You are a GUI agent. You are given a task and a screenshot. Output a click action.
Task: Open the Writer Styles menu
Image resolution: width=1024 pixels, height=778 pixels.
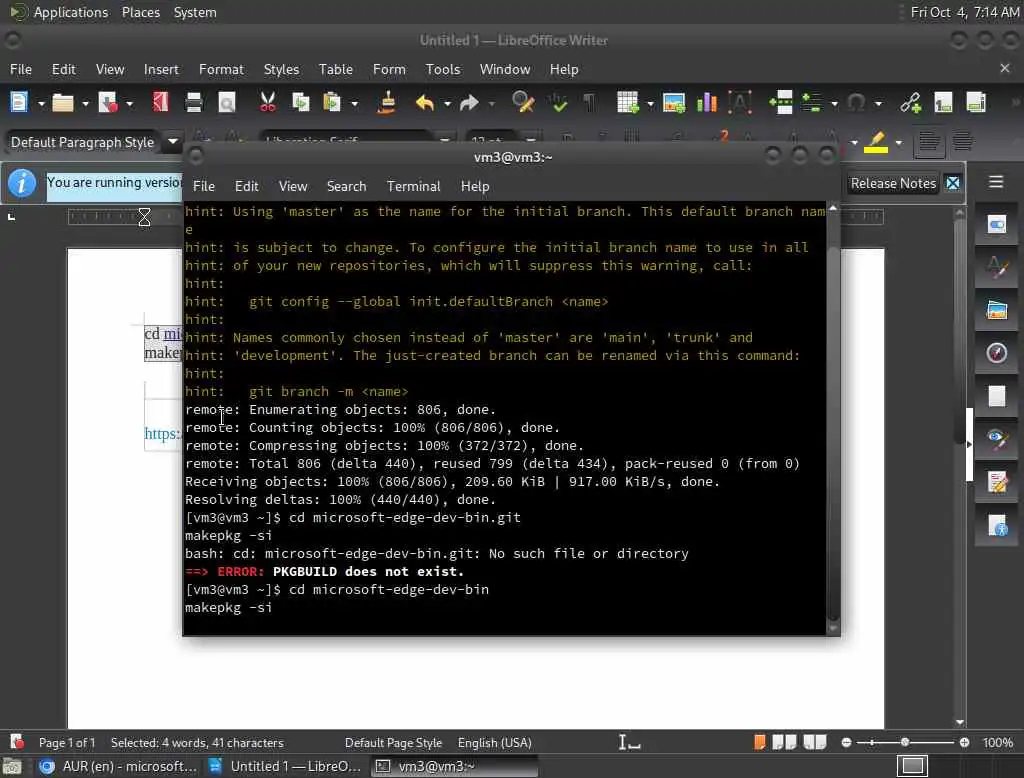click(x=281, y=69)
